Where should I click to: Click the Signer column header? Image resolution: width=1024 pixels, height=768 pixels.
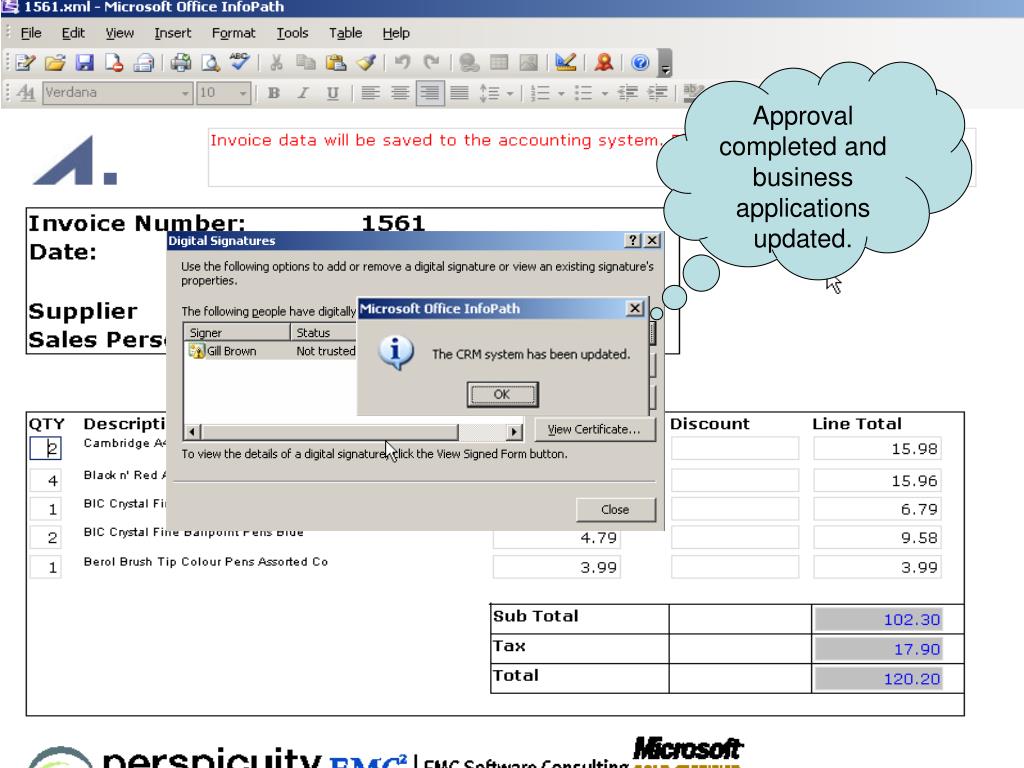(x=236, y=332)
